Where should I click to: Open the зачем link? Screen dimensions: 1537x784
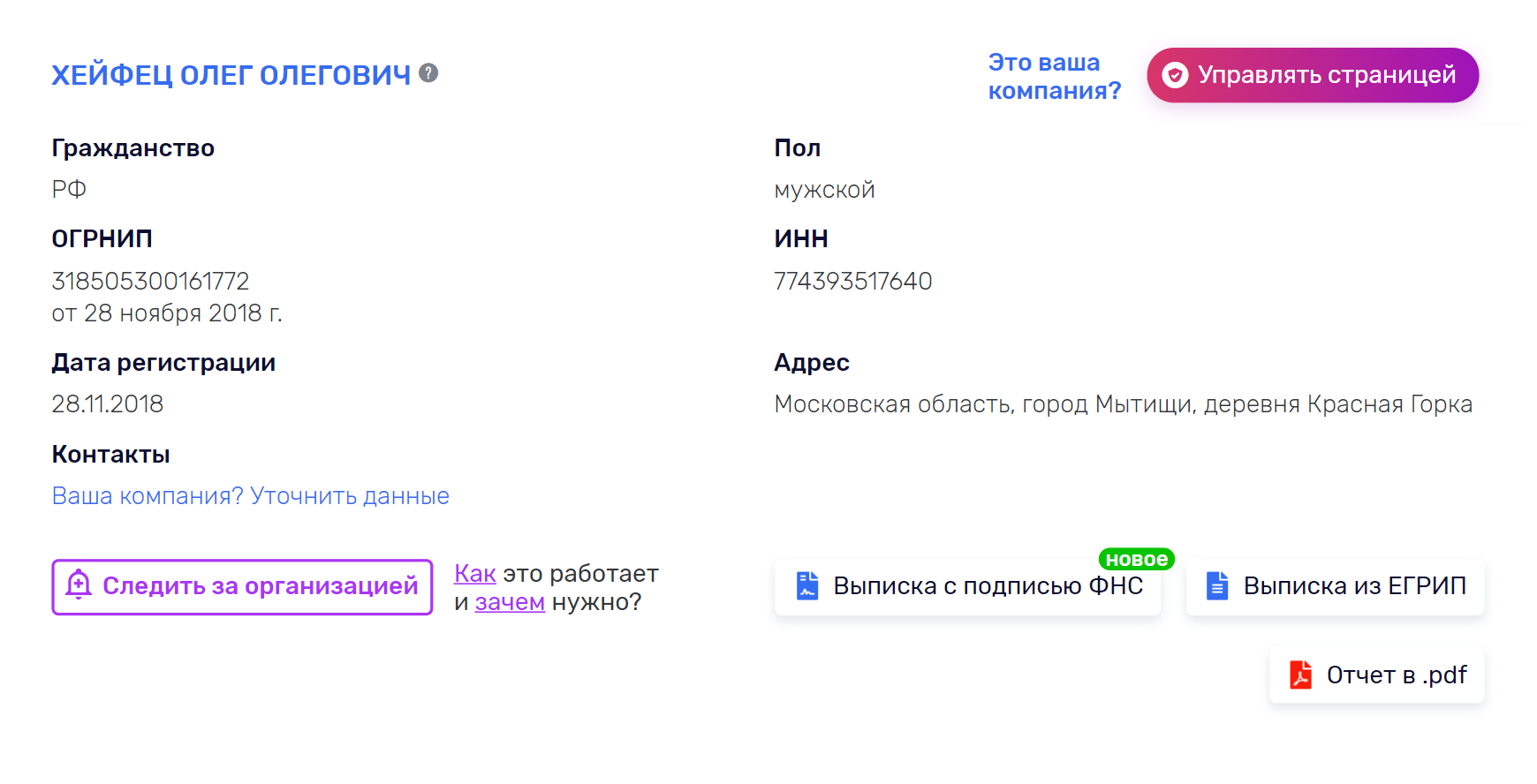510,602
